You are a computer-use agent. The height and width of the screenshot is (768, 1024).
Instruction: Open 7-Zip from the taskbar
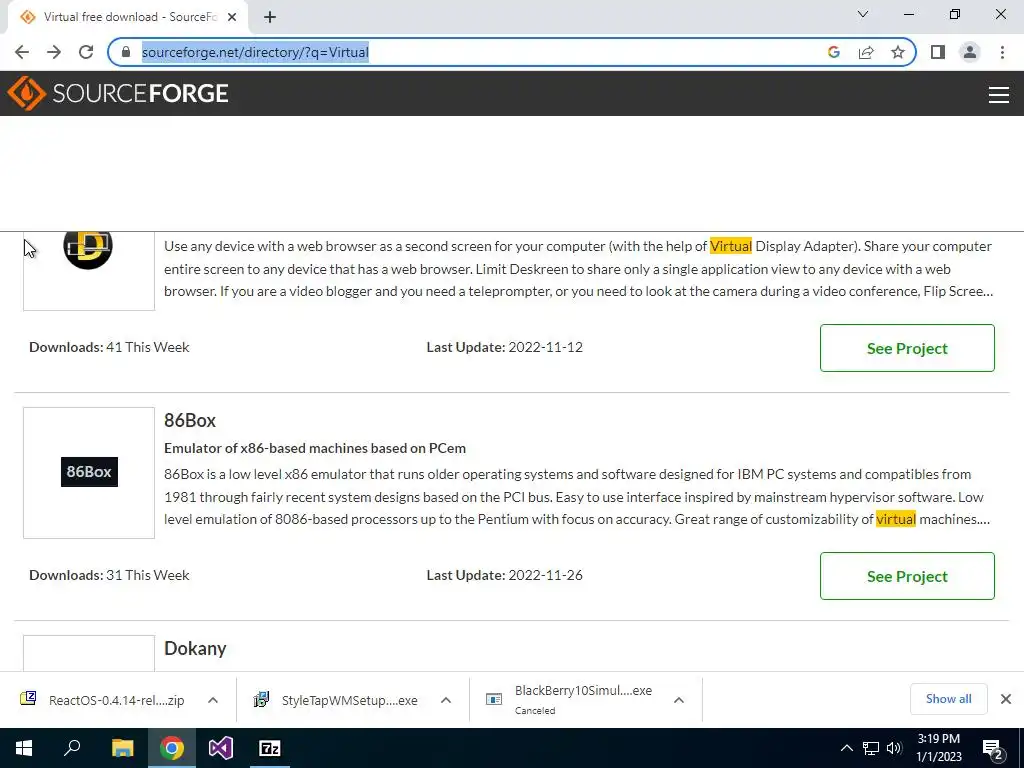coord(270,748)
